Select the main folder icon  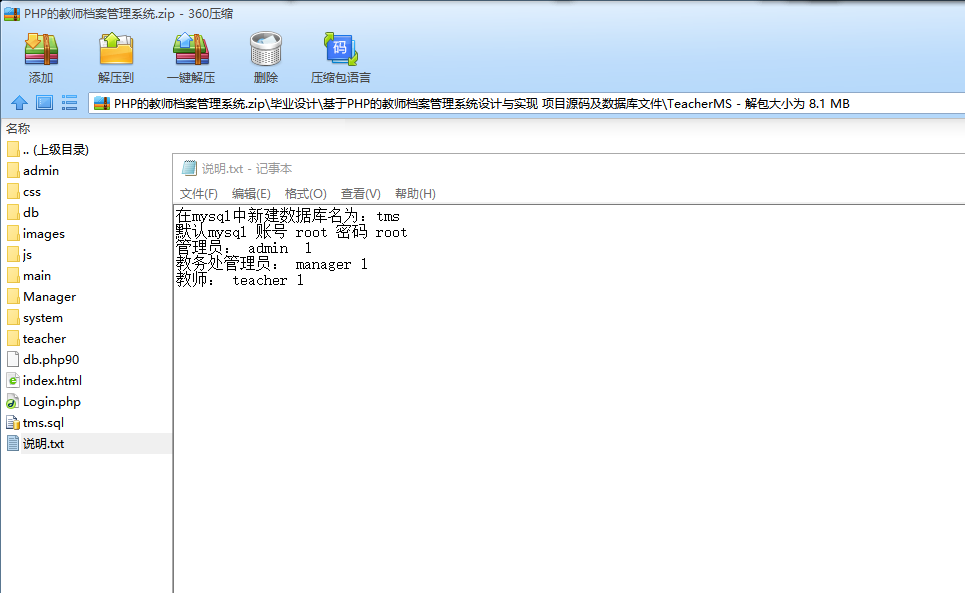coord(13,276)
